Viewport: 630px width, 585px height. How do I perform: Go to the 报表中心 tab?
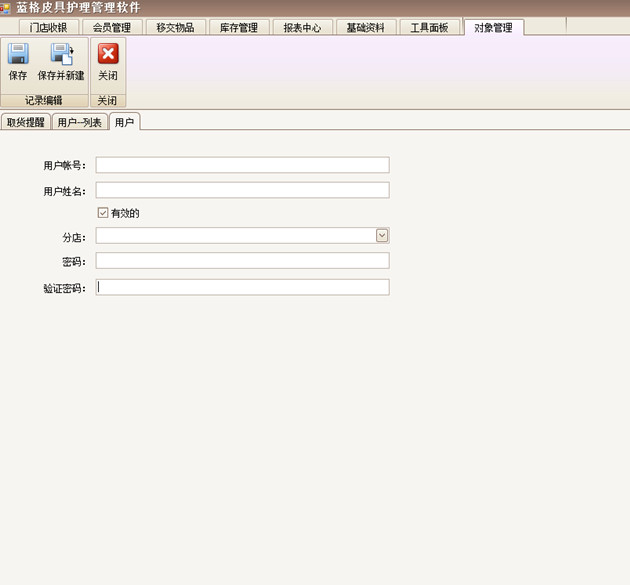(x=302, y=28)
